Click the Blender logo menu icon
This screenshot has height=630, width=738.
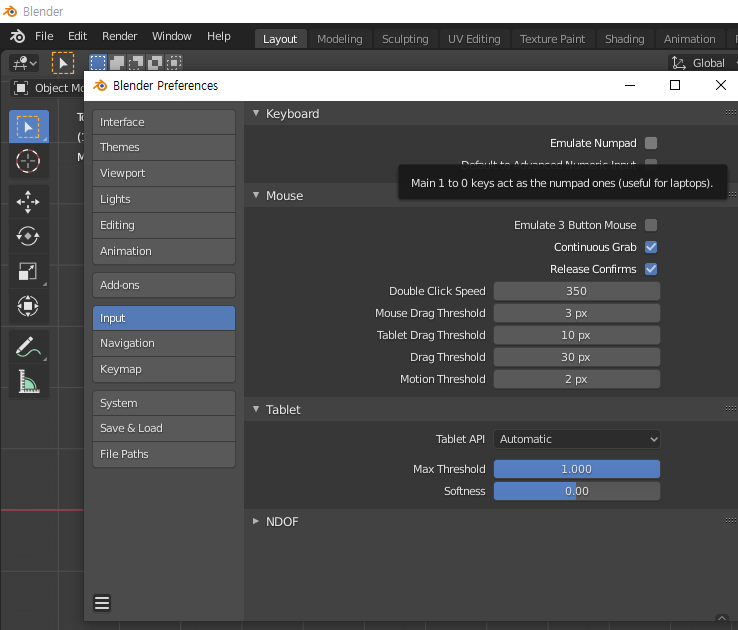(17, 36)
